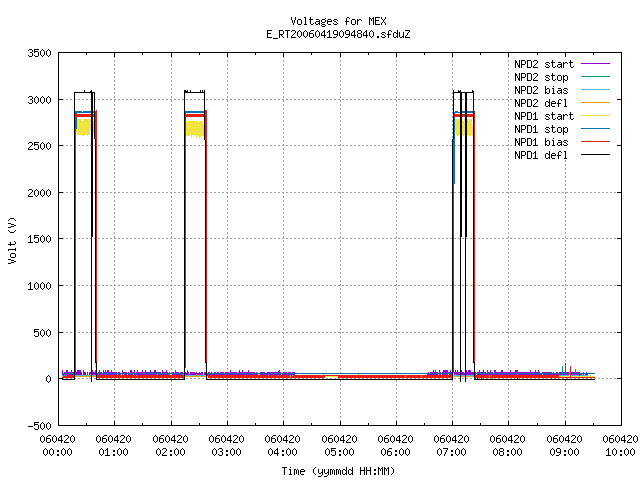Viewport: 640px width, 480px height.
Task: Click the y-axis tick value 2500
Action: coord(39,146)
